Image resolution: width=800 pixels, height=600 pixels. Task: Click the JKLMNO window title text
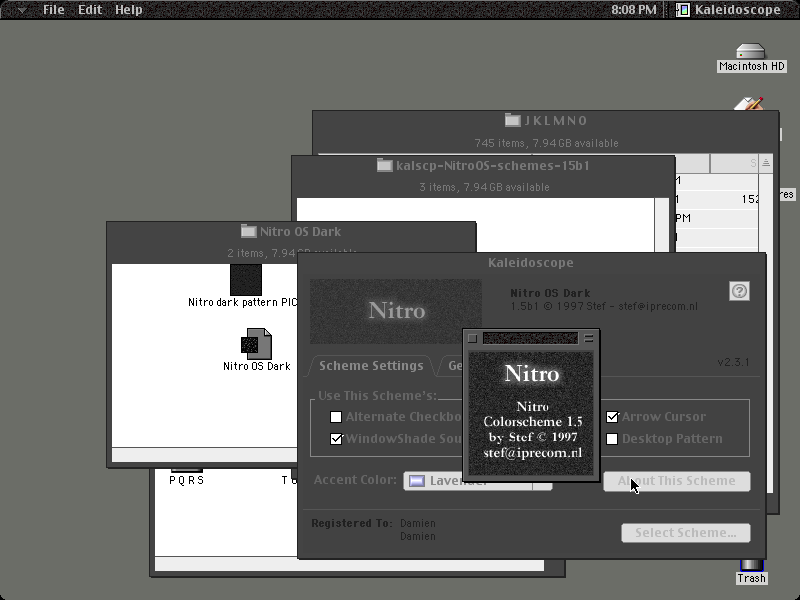coord(556,121)
